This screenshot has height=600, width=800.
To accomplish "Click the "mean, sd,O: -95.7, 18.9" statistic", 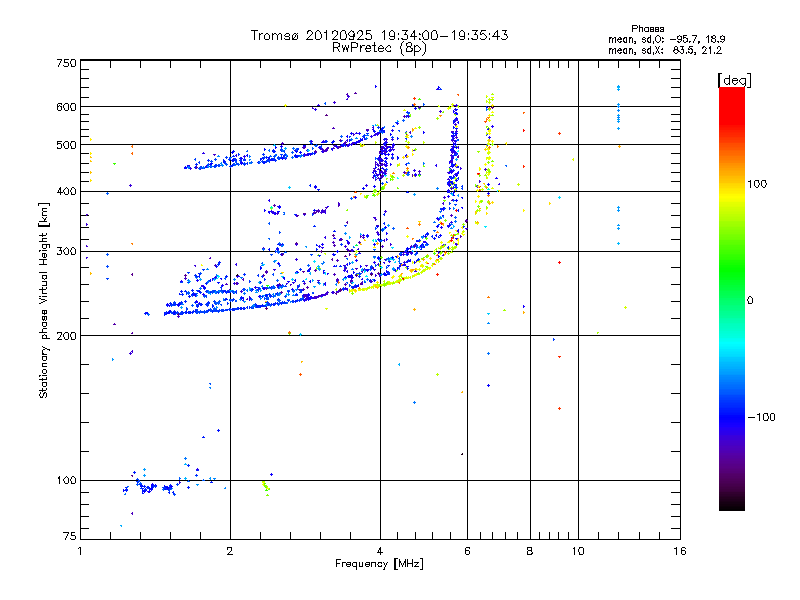I will point(666,39).
